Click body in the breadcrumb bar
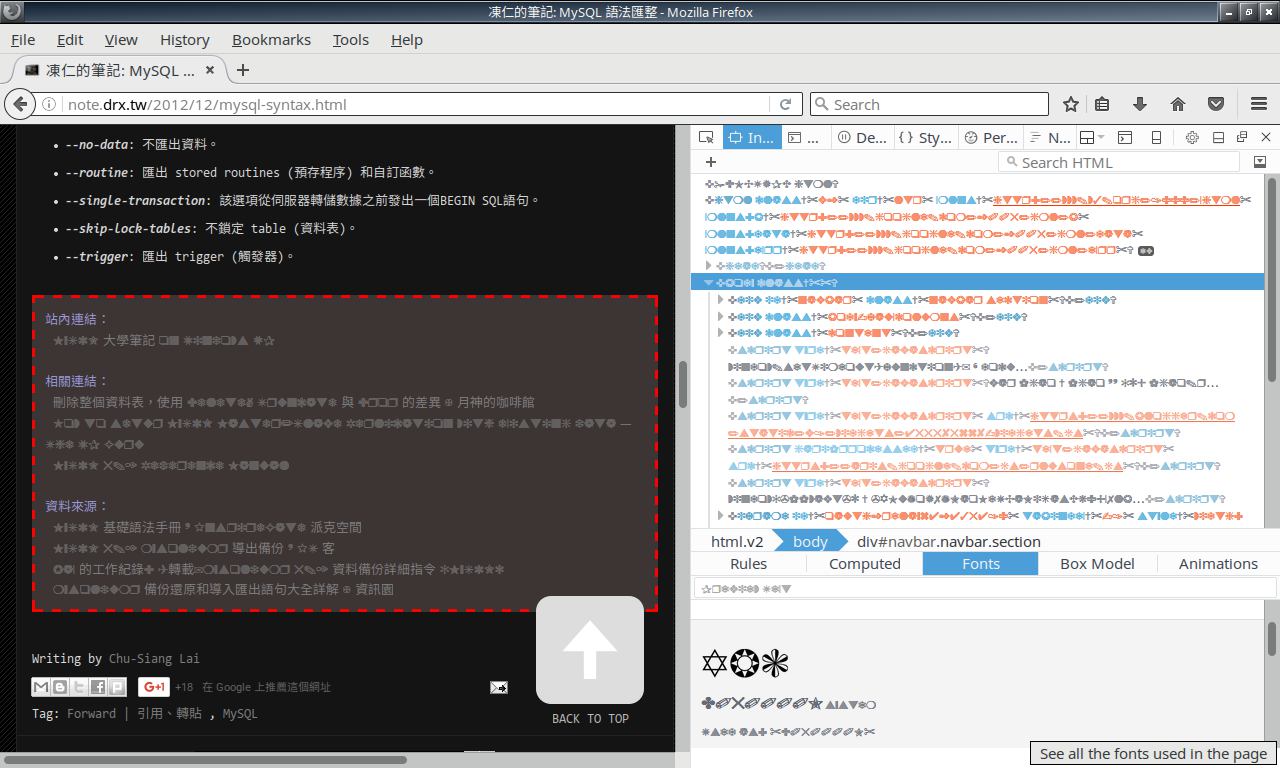 point(810,541)
